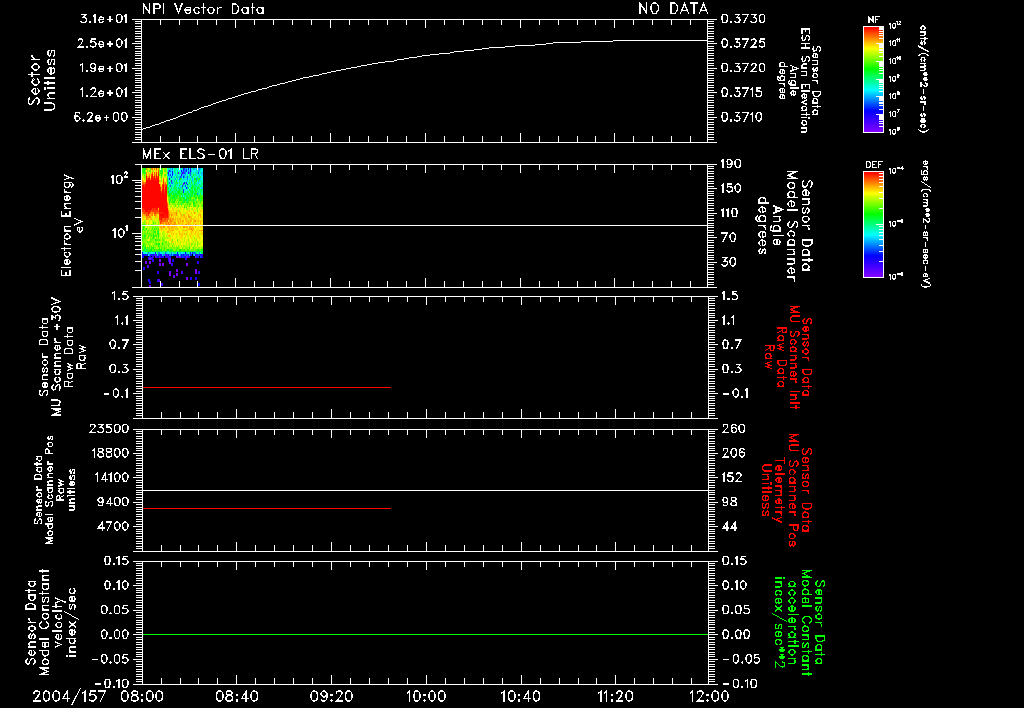Image resolution: width=1024 pixels, height=708 pixels.
Task: Click the red MU Scanner Int raw data line
Action: pos(266,387)
